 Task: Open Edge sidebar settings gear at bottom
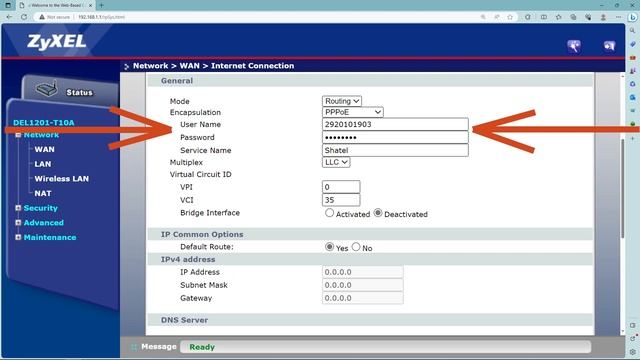tap(632, 351)
